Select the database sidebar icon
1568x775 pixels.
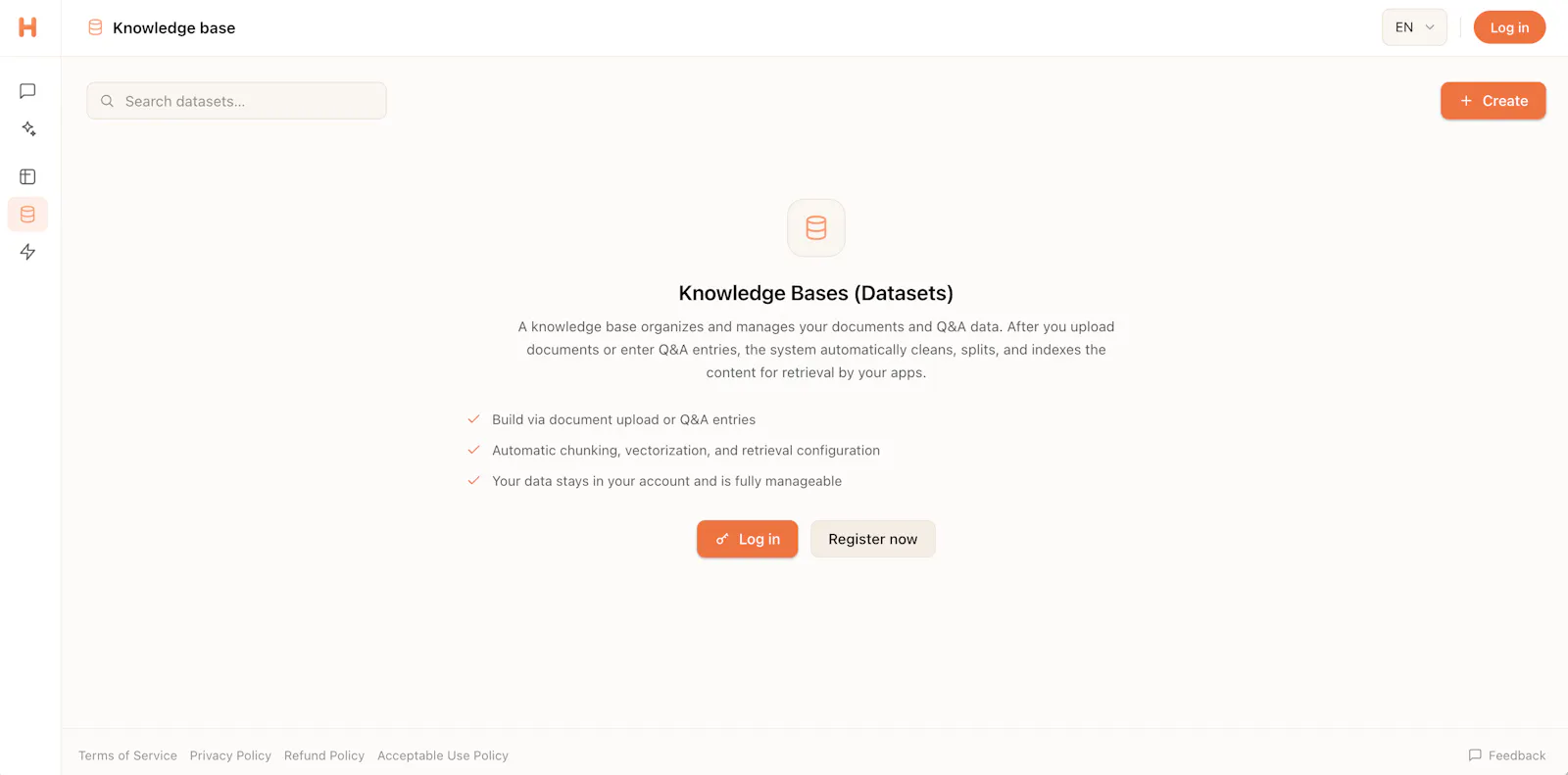click(x=27, y=215)
